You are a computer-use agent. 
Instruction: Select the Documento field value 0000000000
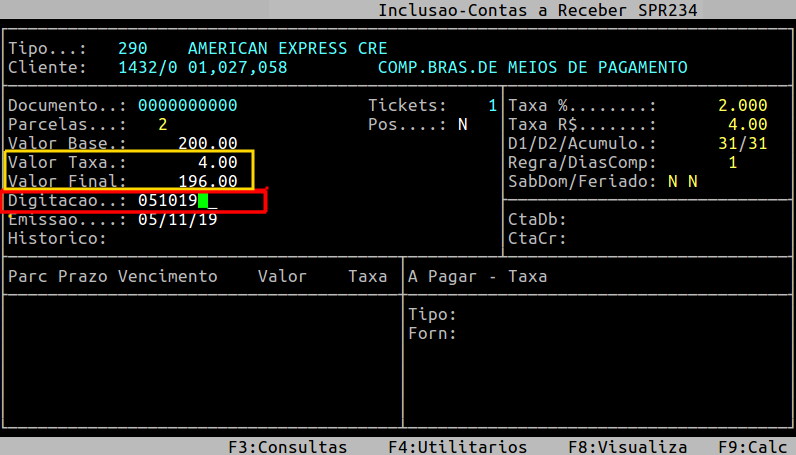[188, 106]
